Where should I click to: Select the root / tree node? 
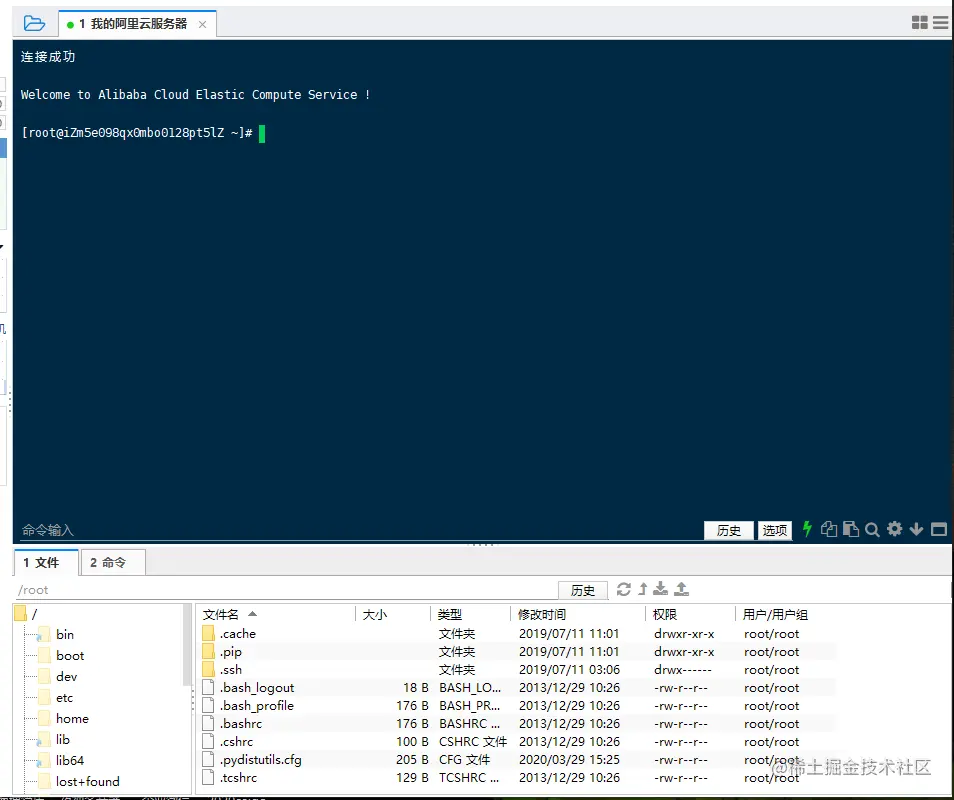coord(26,613)
